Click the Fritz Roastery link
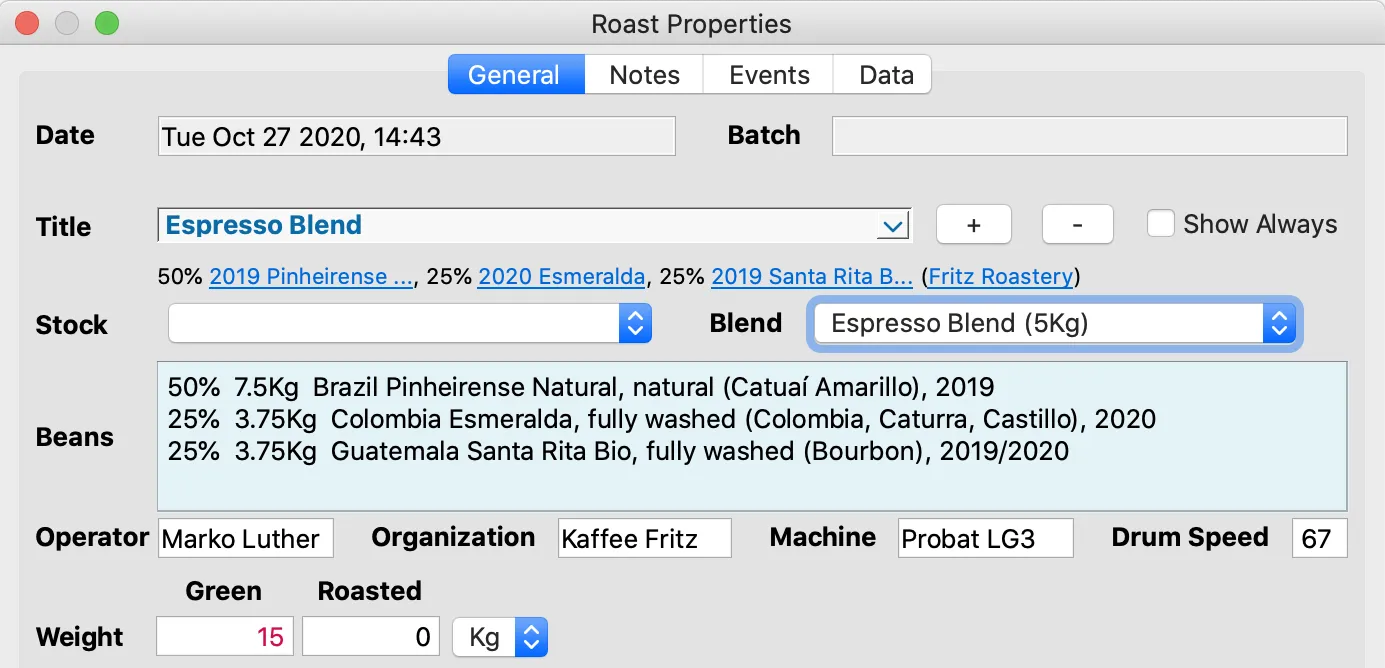 point(1001,277)
